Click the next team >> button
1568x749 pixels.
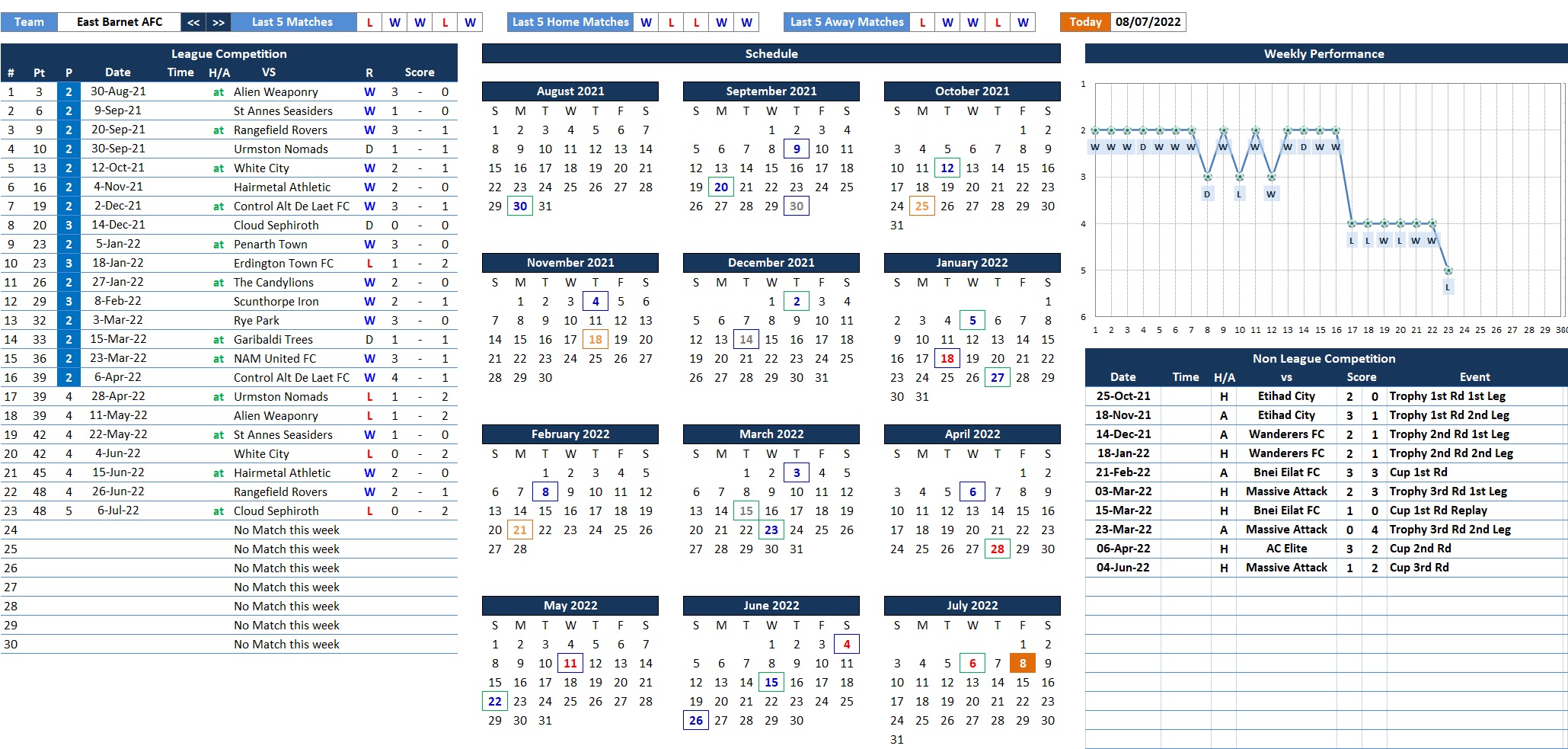point(219,22)
